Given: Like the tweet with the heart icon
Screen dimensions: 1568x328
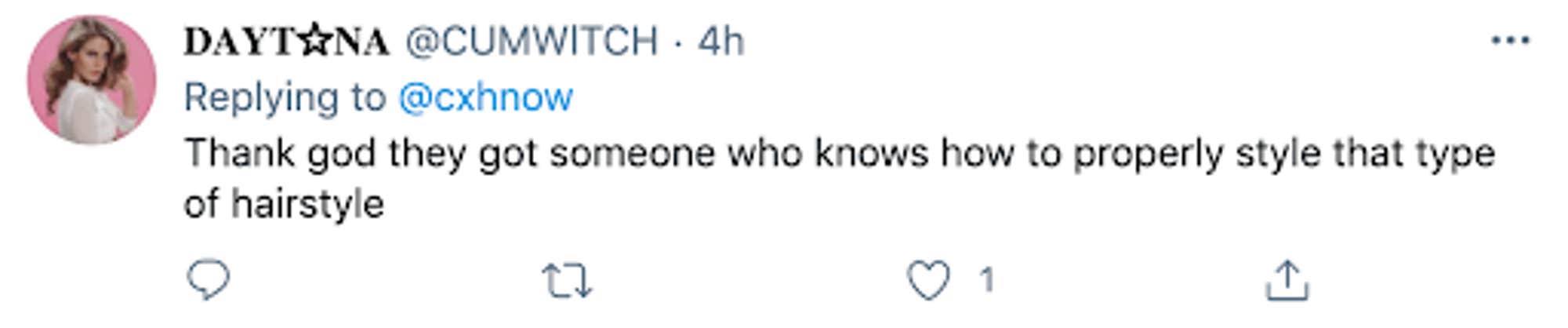Looking at the screenshot, I should pyautogui.click(x=928, y=280).
